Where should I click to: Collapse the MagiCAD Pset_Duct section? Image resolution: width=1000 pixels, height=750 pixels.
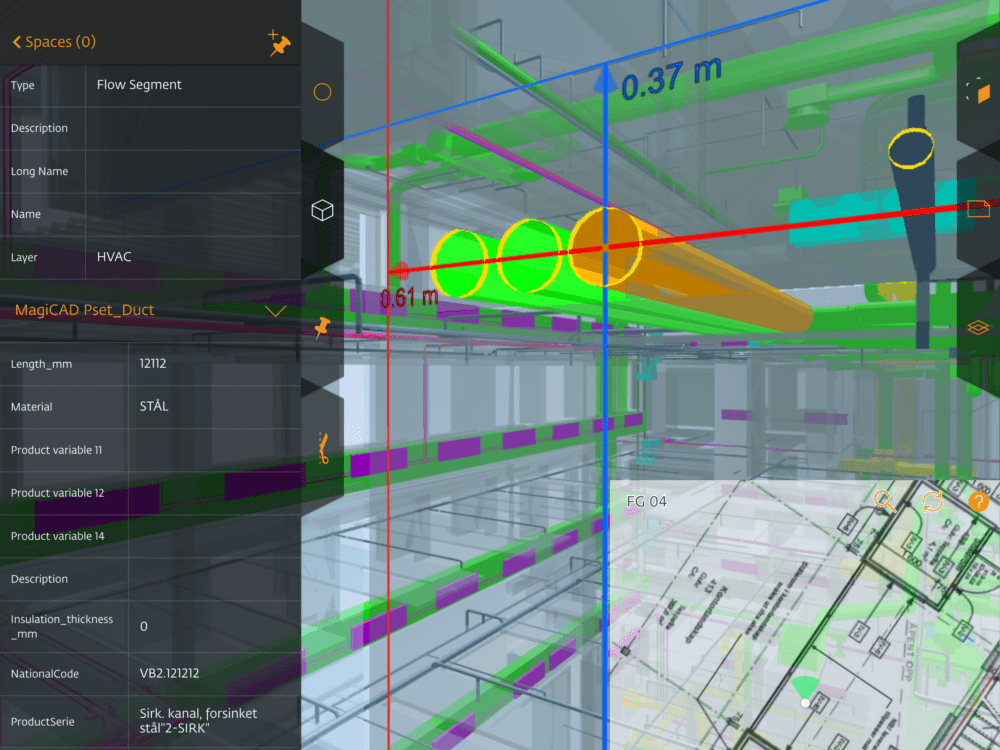pos(151,311)
